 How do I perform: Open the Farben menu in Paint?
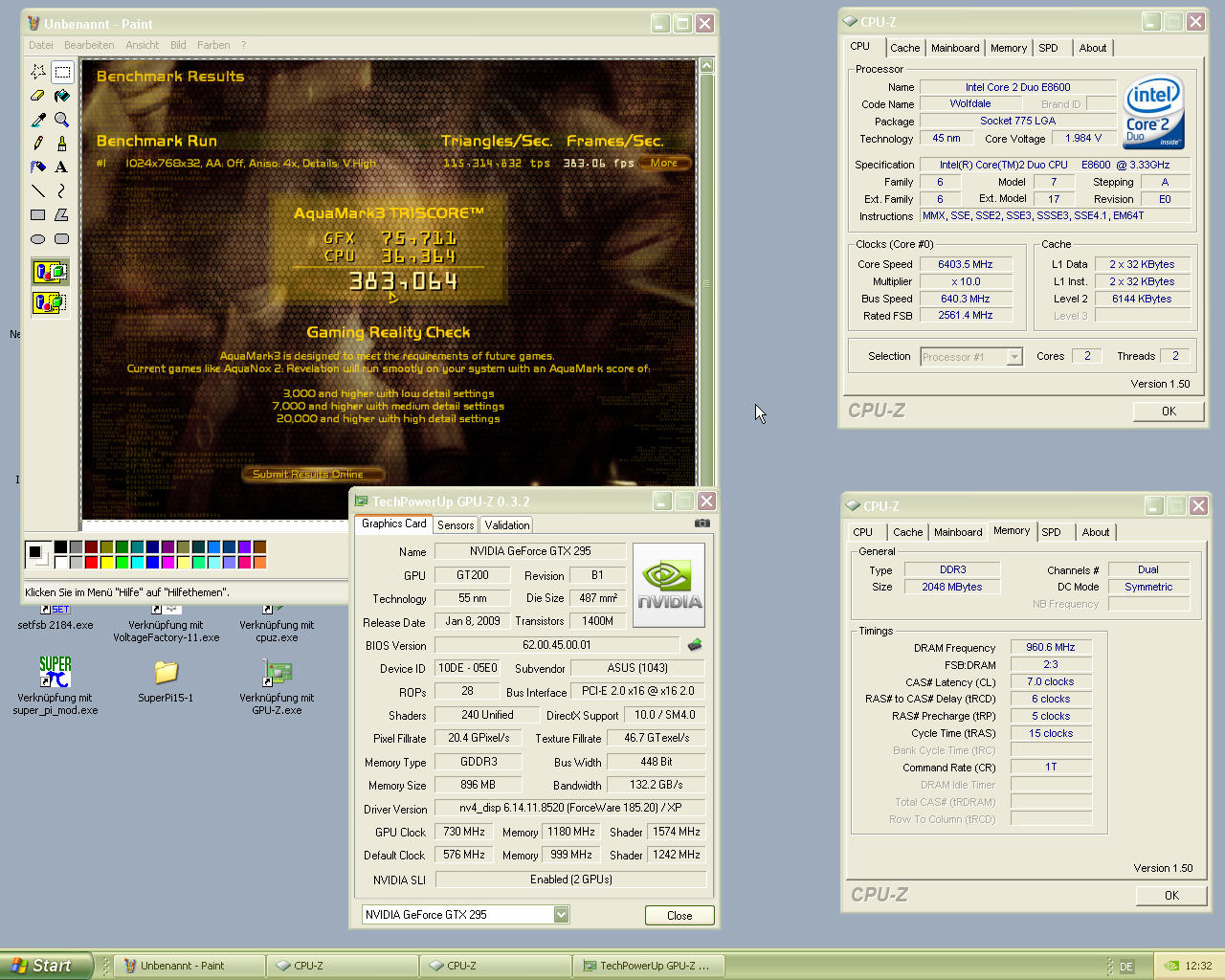pyautogui.click(x=213, y=45)
